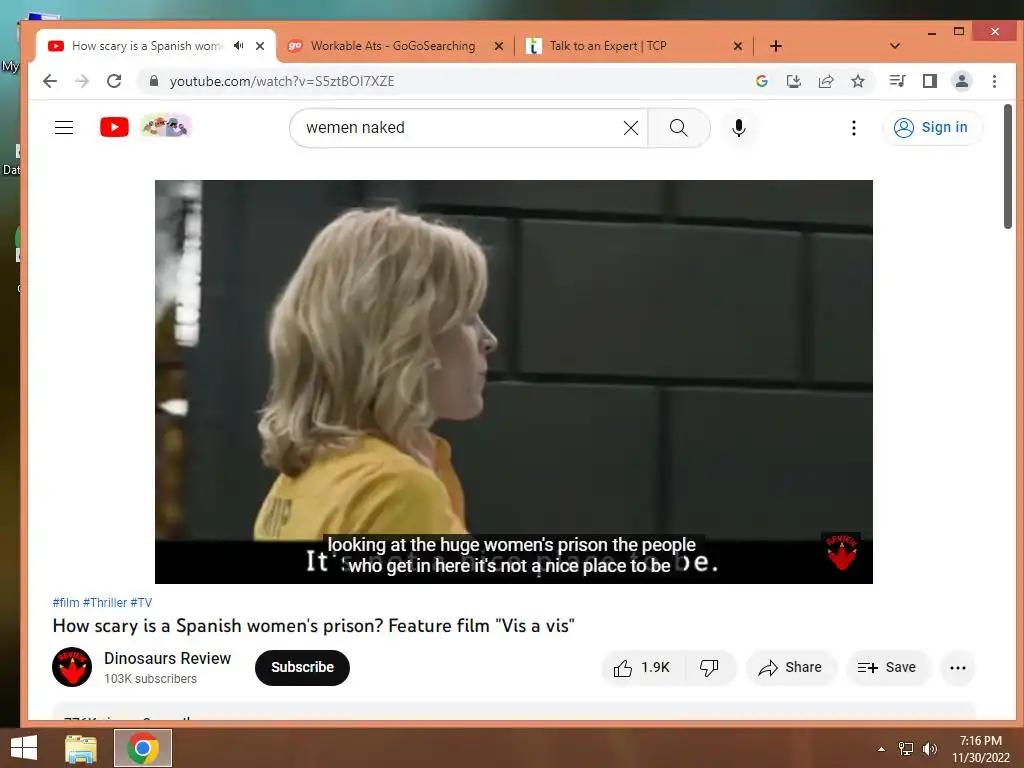This screenshot has height=768, width=1024.
Task: Open File Explorer from the taskbar
Action: [81, 748]
